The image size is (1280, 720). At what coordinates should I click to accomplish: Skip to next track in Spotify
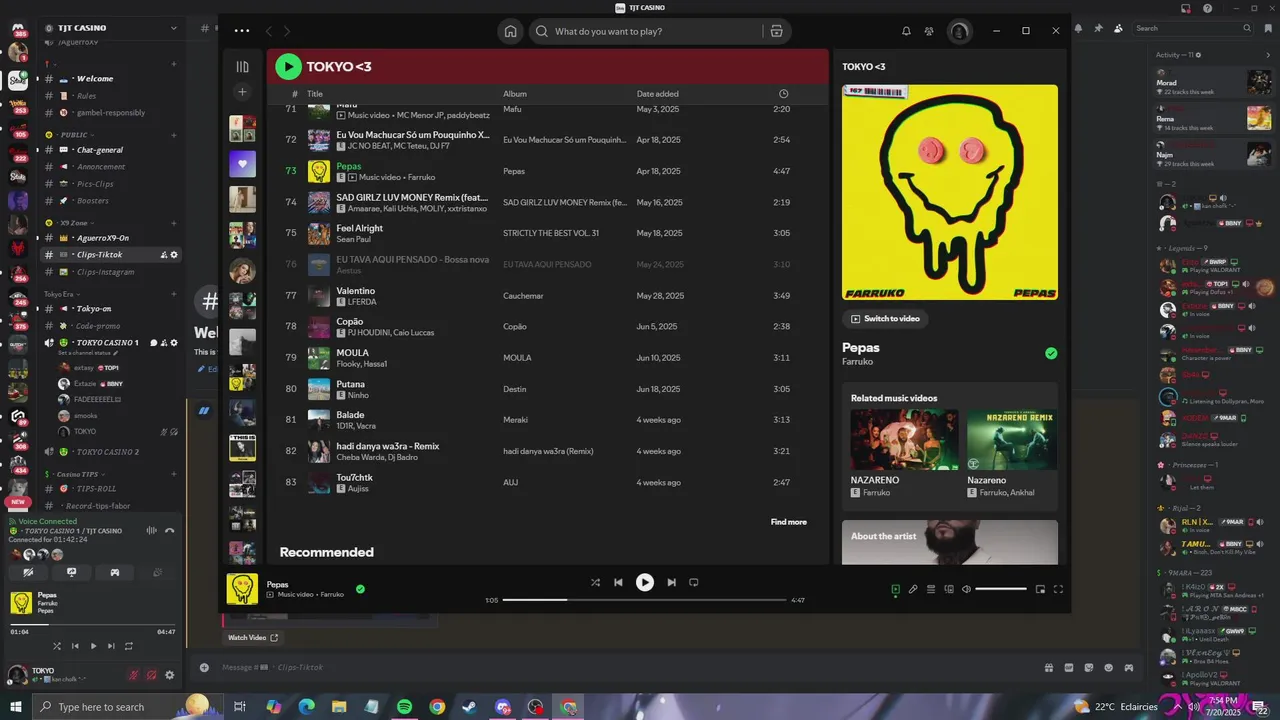click(x=671, y=582)
